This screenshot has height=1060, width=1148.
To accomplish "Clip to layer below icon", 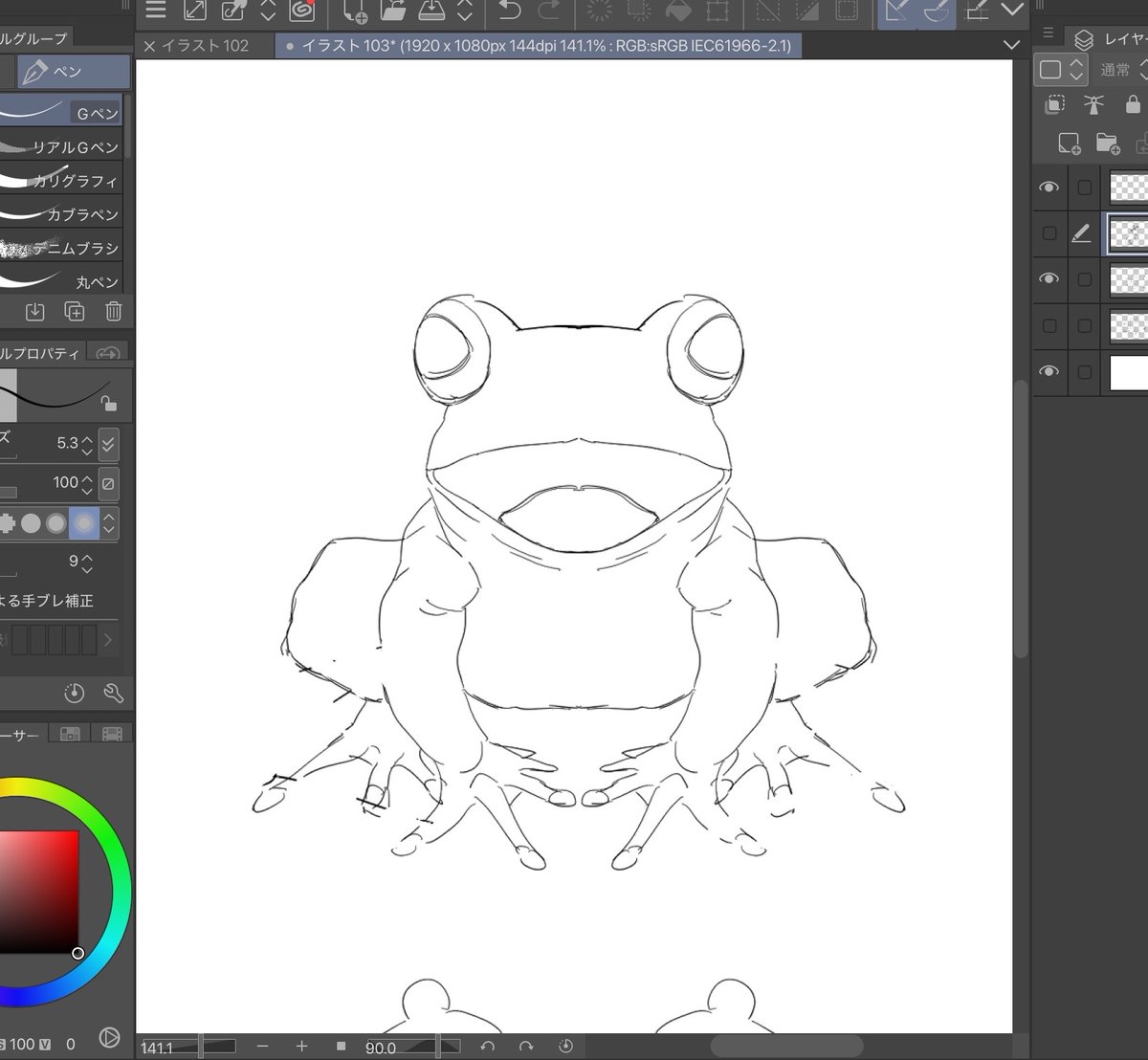I will [1055, 104].
